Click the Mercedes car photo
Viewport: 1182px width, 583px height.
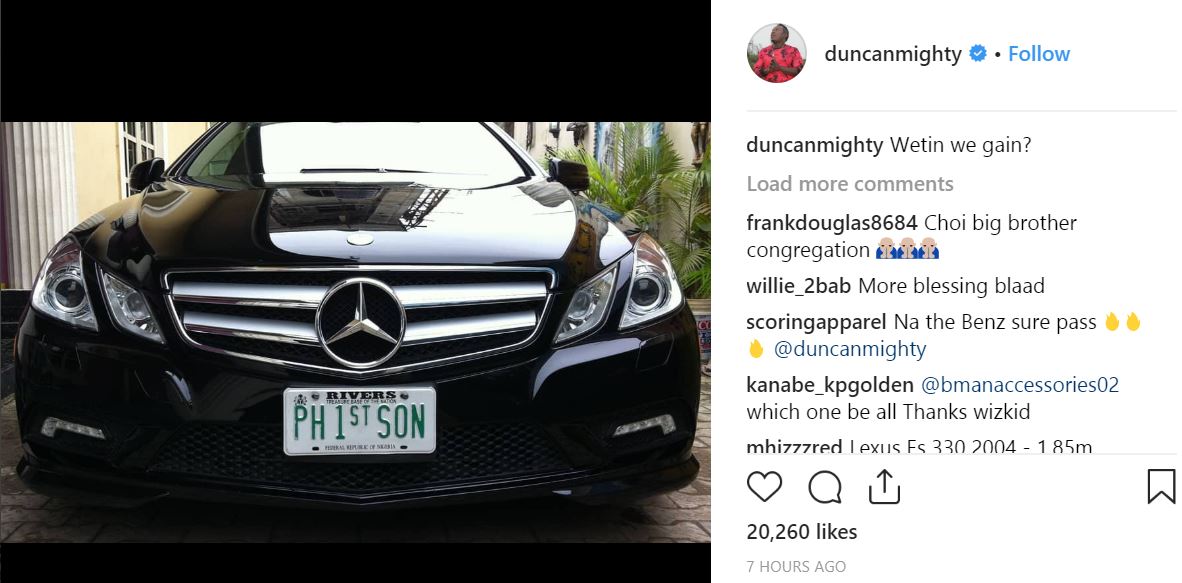tap(355, 332)
